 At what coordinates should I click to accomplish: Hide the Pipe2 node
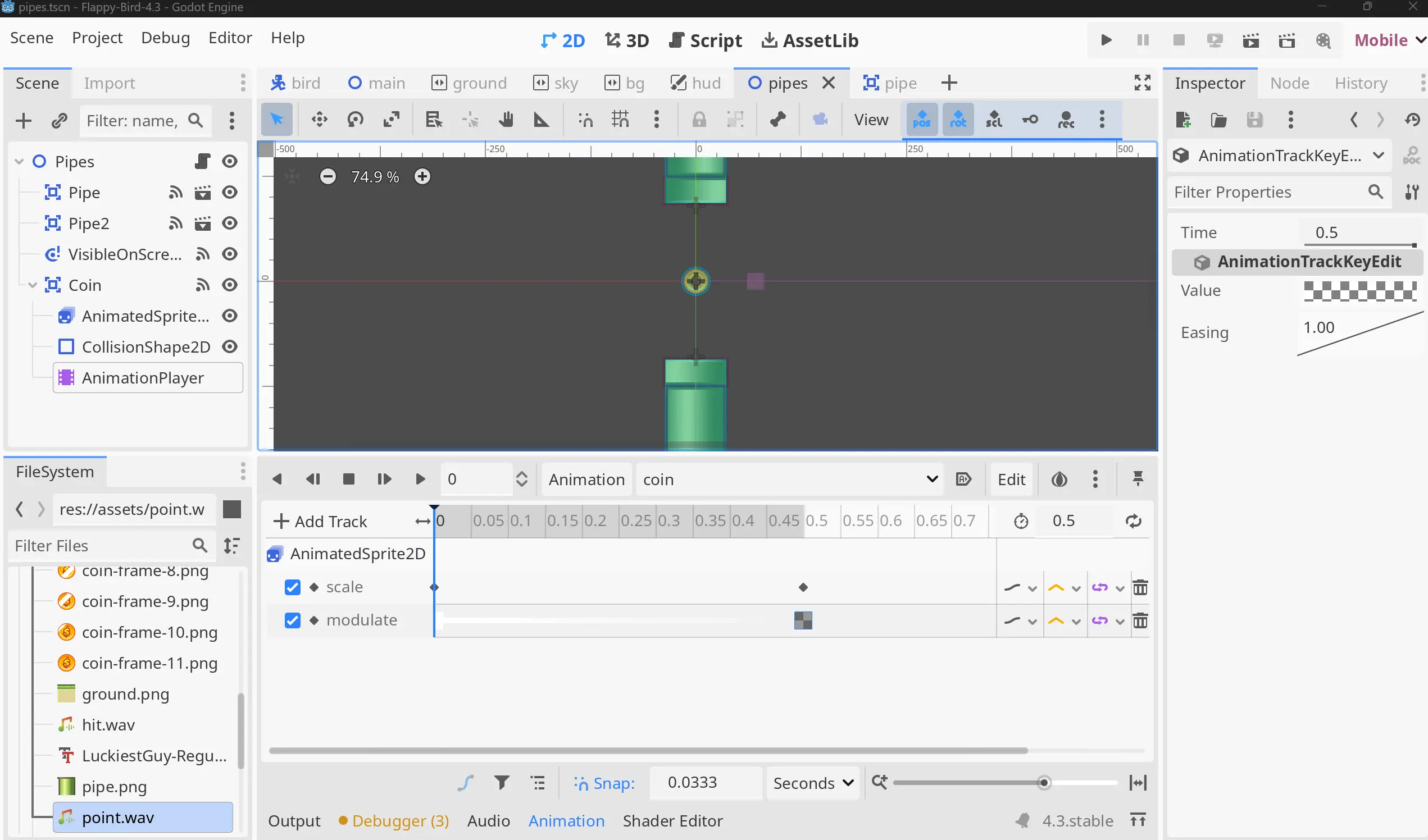(x=230, y=223)
